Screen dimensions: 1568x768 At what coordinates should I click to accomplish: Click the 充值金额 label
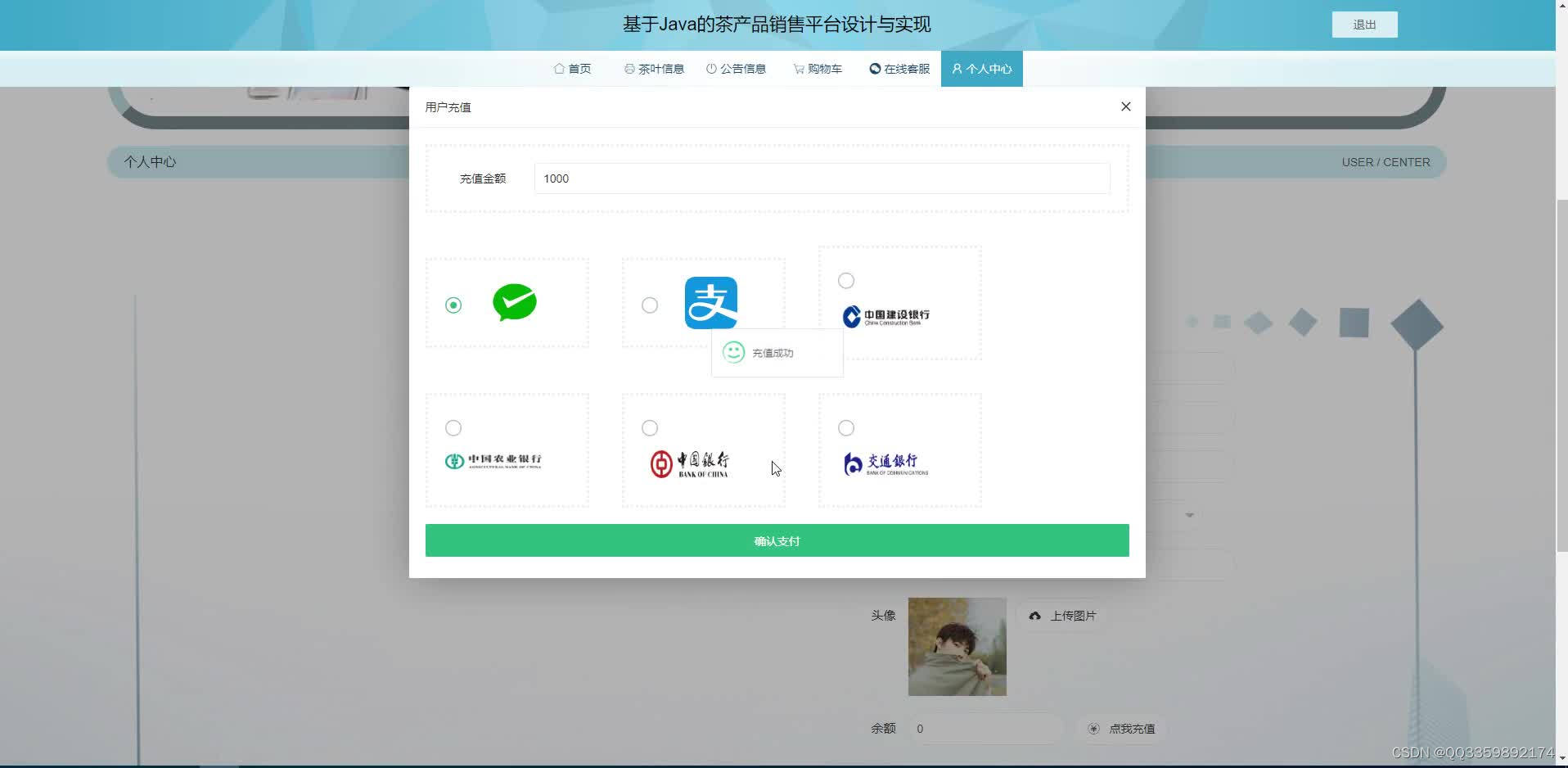[x=483, y=178]
